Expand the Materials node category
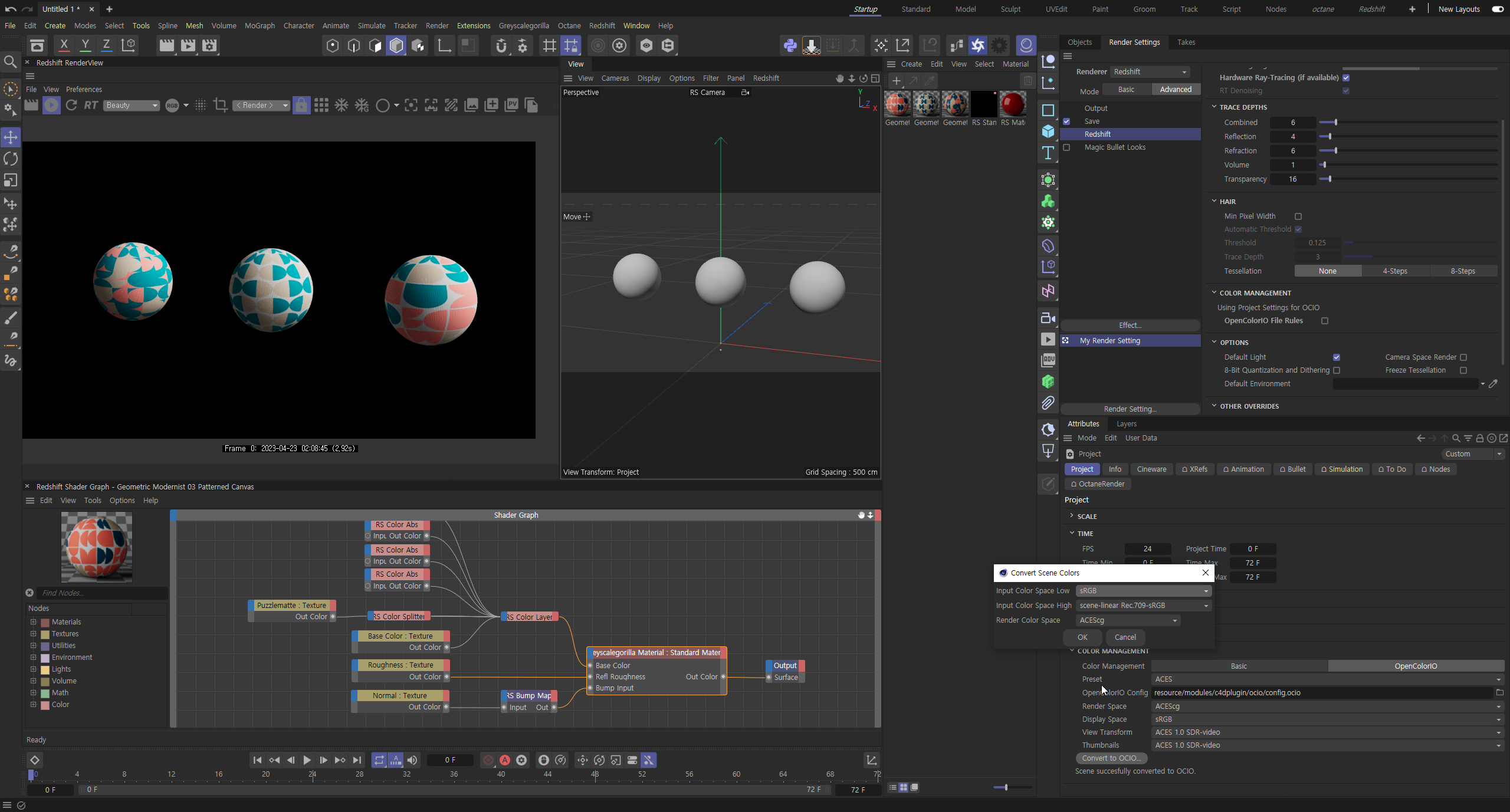The image size is (1510, 812). [34, 622]
